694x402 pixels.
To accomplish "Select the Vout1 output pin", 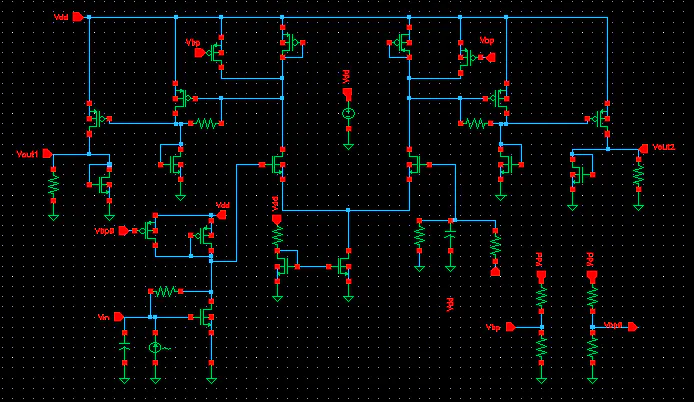I will click(47, 154).
